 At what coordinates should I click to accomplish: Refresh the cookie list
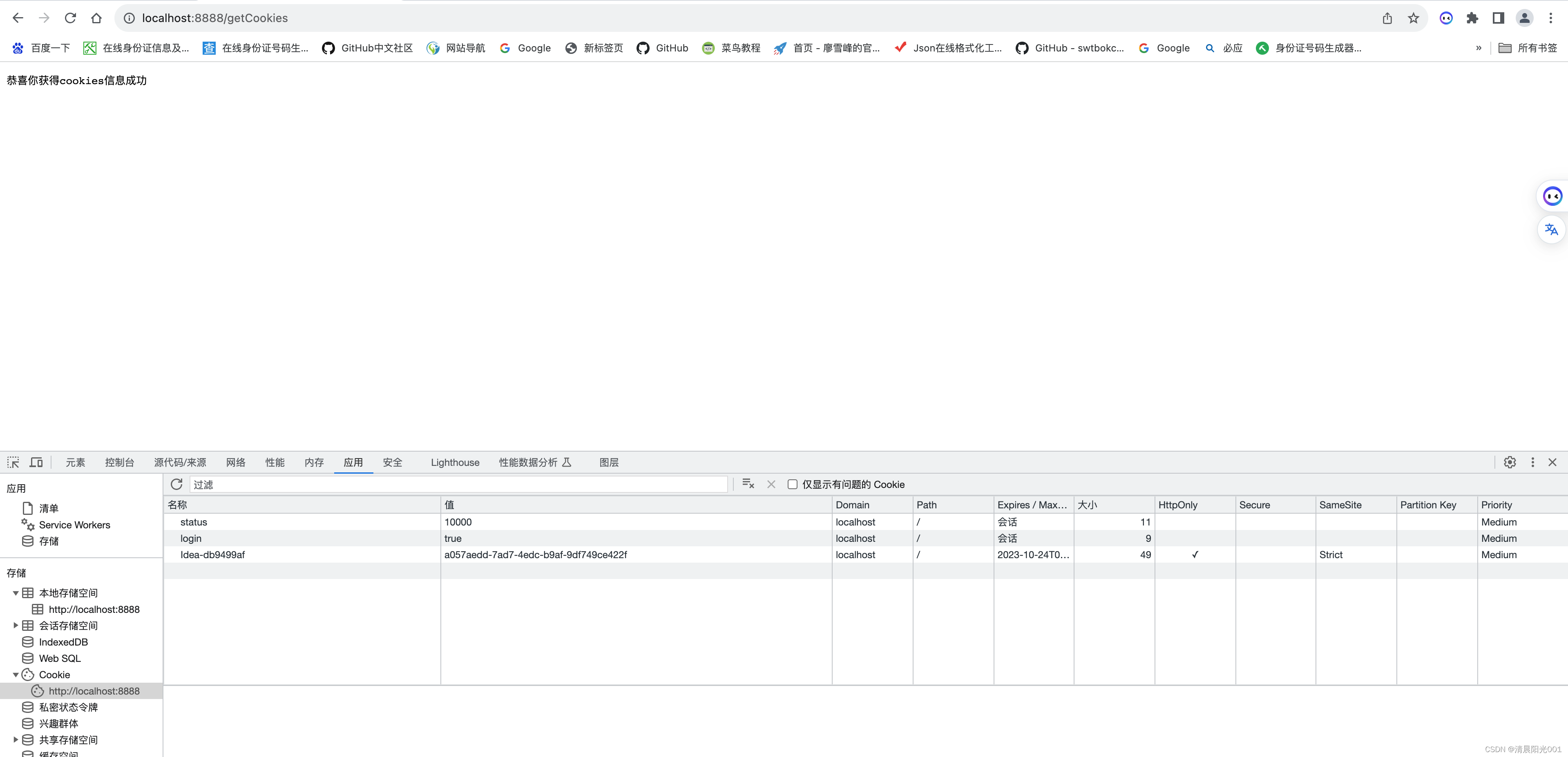(176, 484)
